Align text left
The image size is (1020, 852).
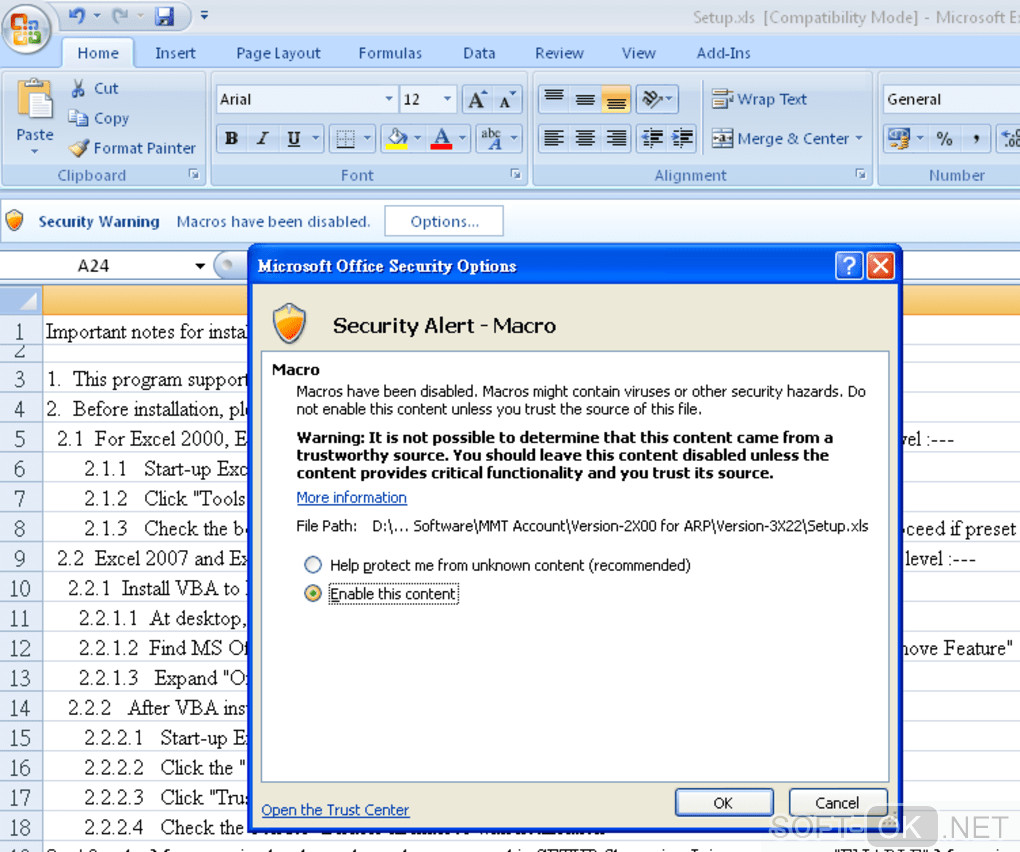[x=554, y=139]
